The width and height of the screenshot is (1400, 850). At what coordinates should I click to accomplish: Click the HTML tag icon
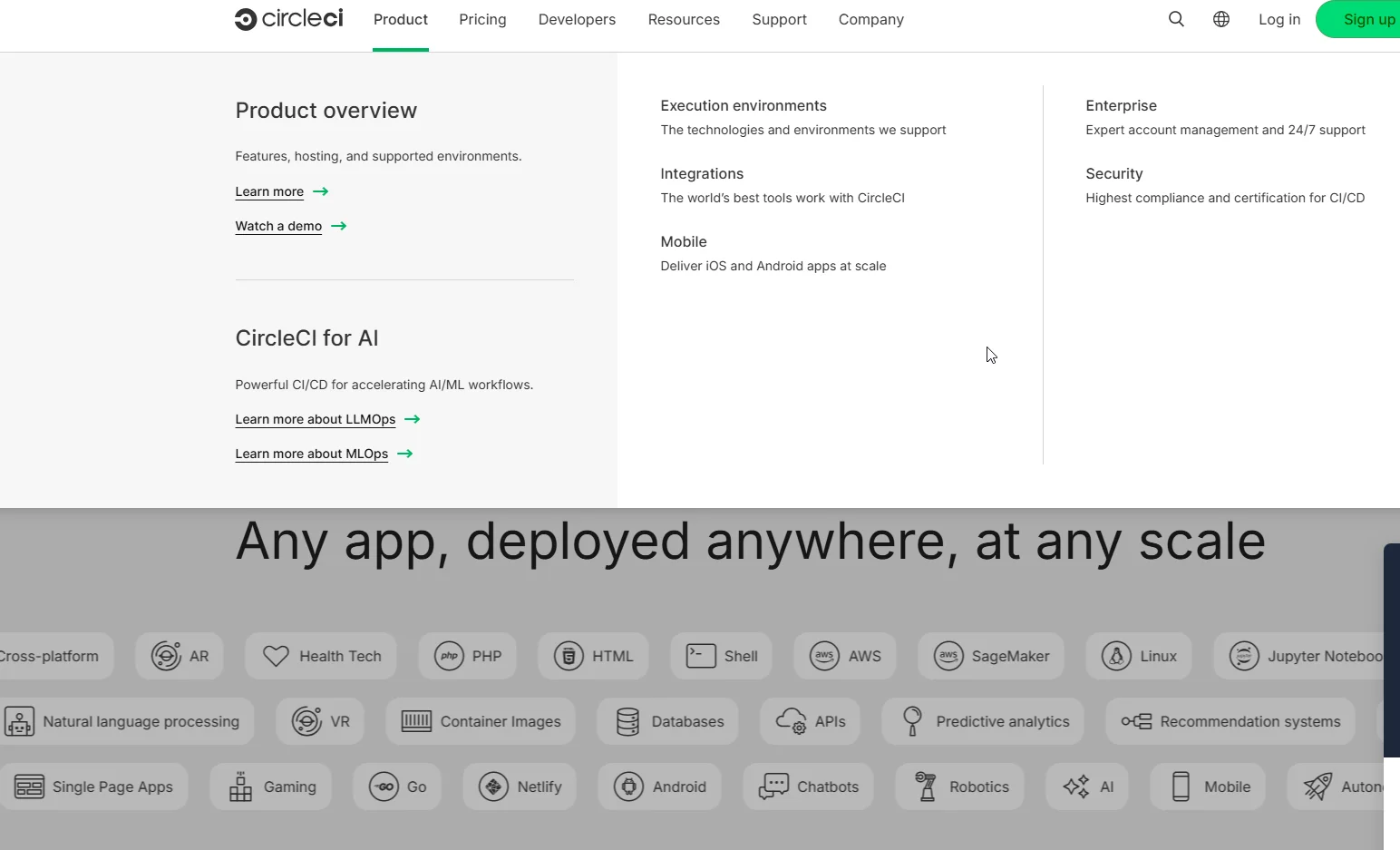click(569, 656)
